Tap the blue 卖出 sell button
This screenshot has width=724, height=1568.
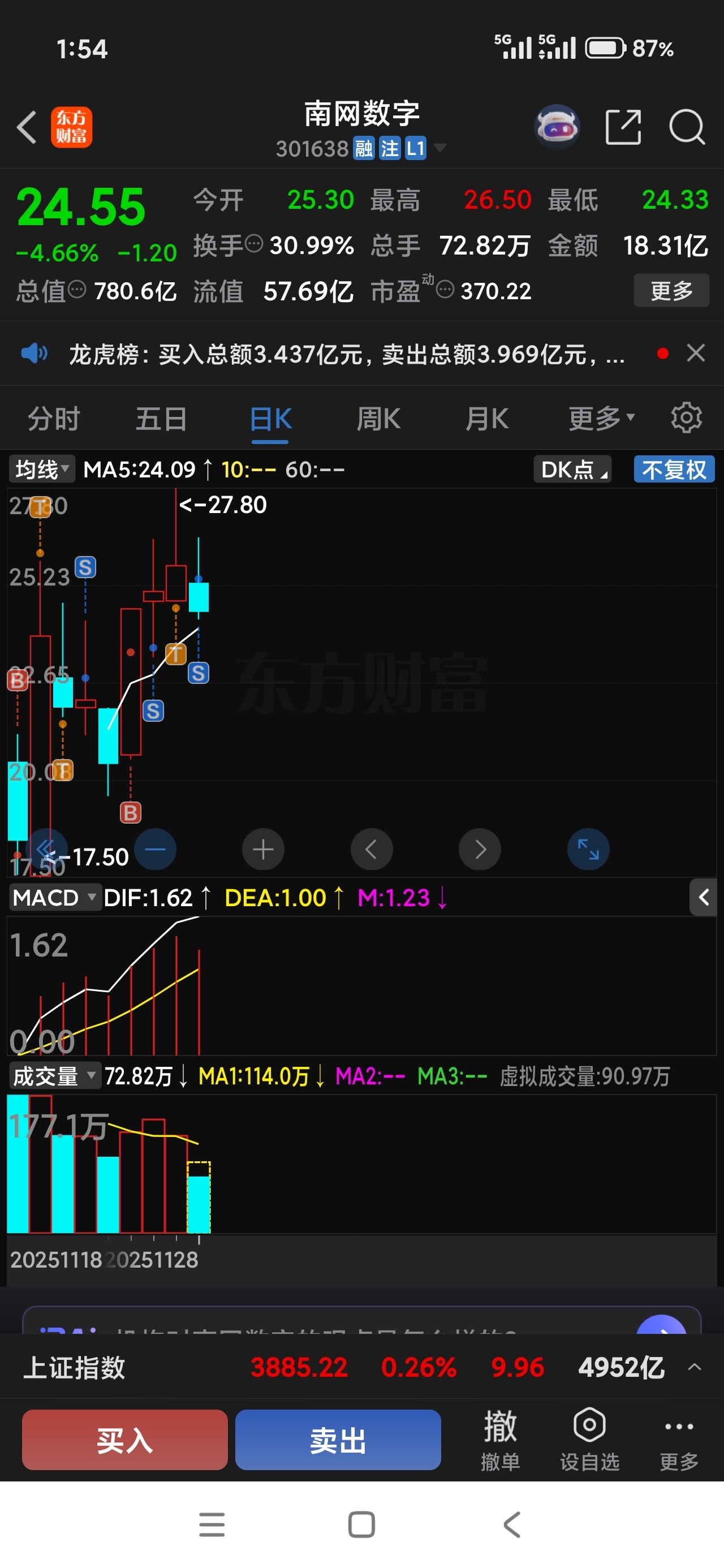pyautogui.click(x=338, y=1440)
